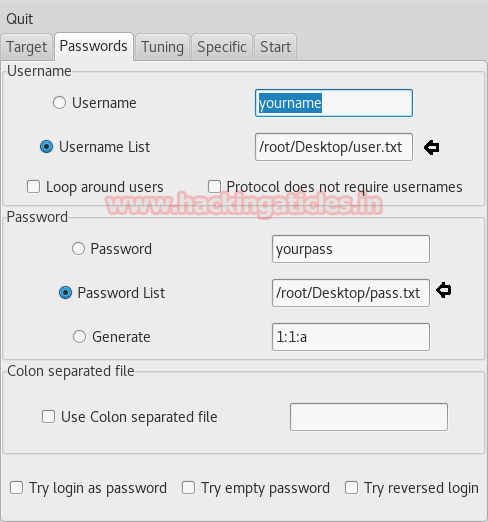Click the yourname username input field
The image size is (488, 522).
coord(334,103)
